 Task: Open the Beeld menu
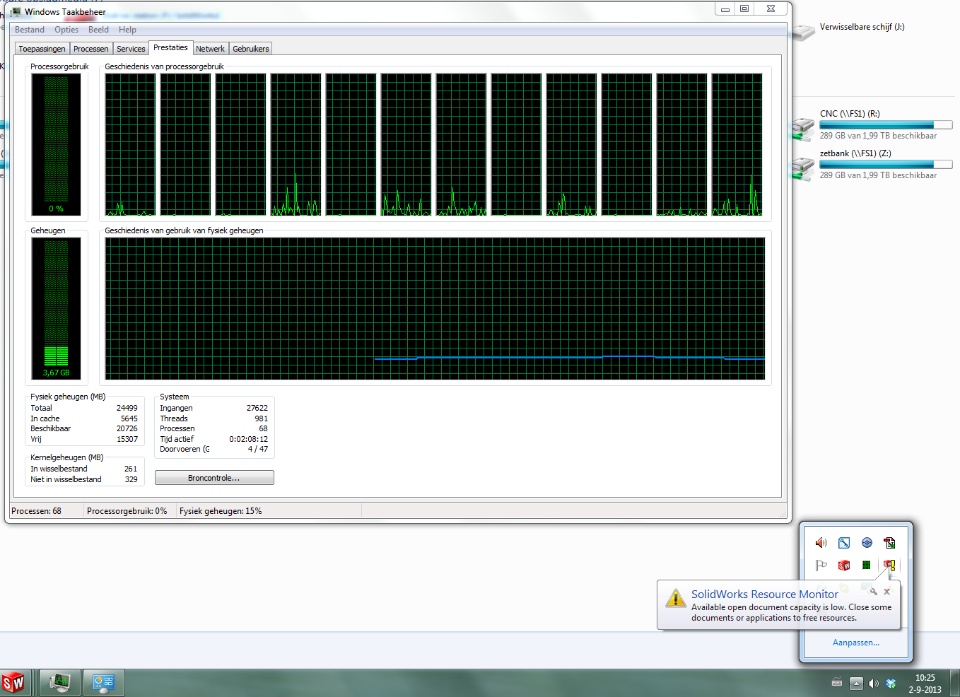tap(98, 29)
